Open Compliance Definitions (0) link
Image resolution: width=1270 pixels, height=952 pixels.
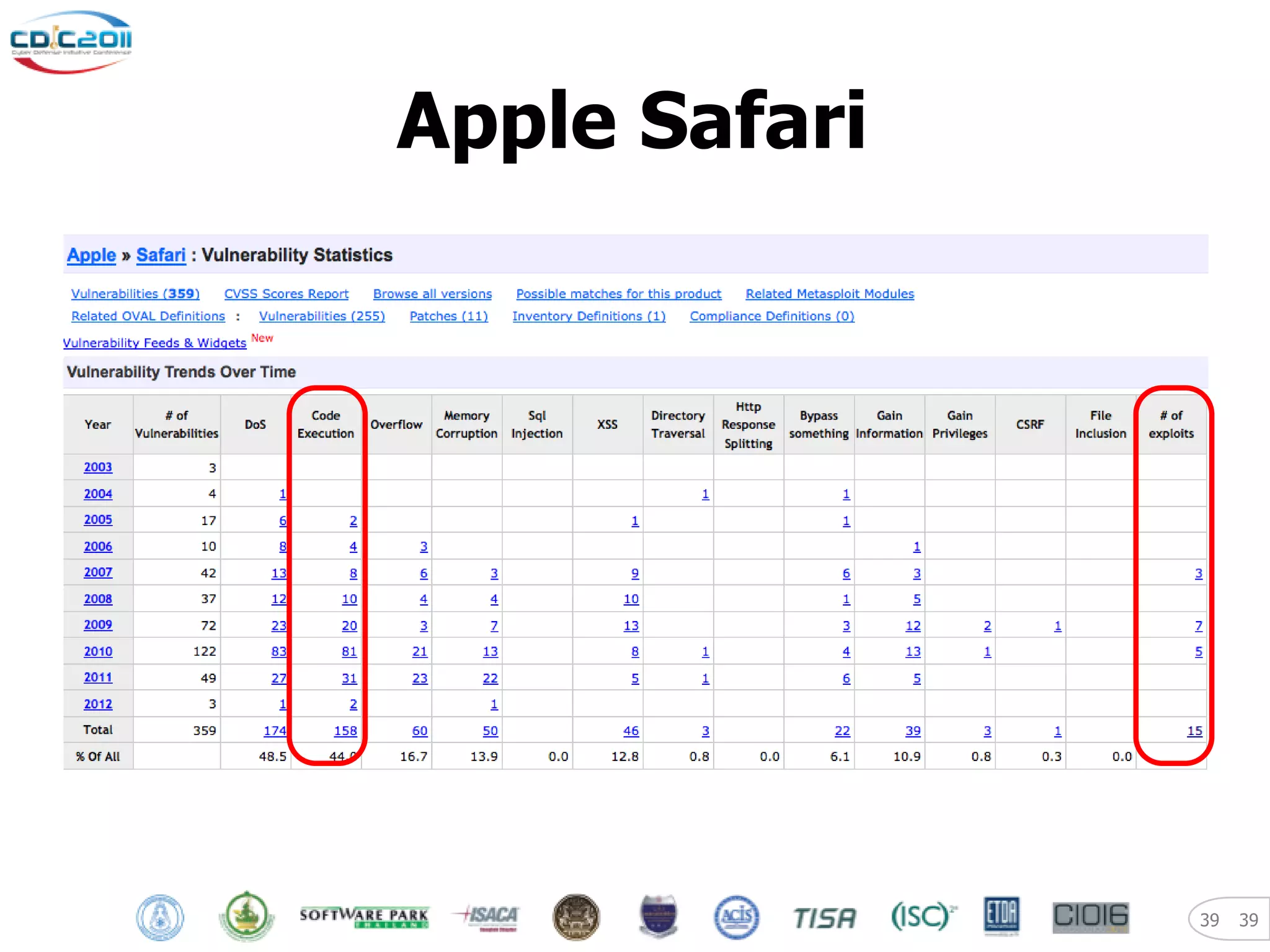[x=772, y=316]
